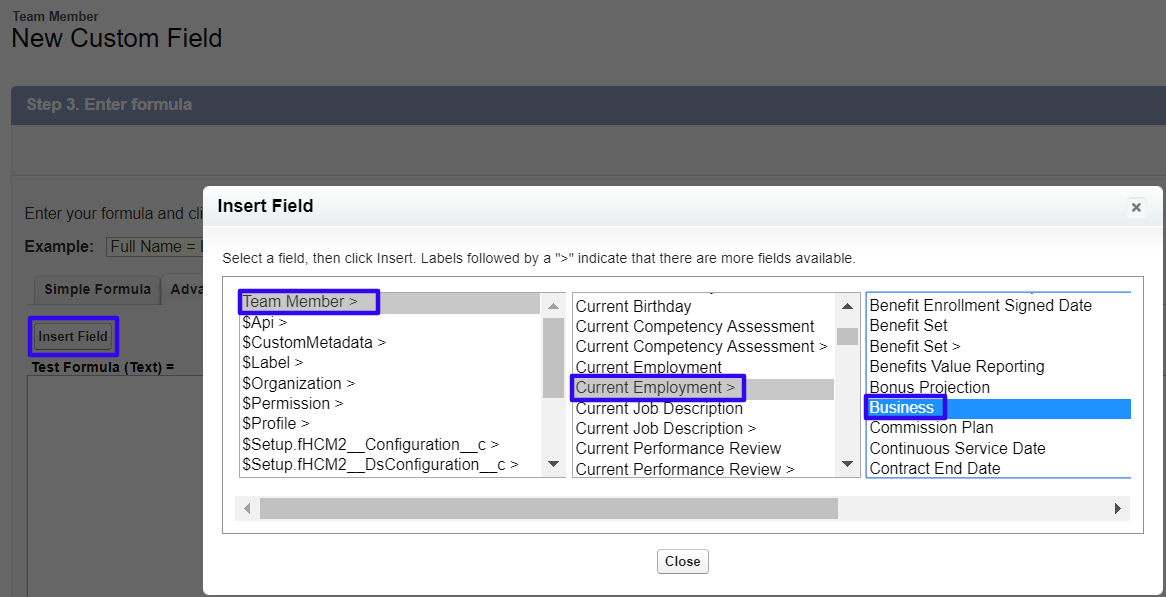Switch to the Simple Formula tab
The height and width of the screenshot is (597, 1166).
click(x=97, y=289)
